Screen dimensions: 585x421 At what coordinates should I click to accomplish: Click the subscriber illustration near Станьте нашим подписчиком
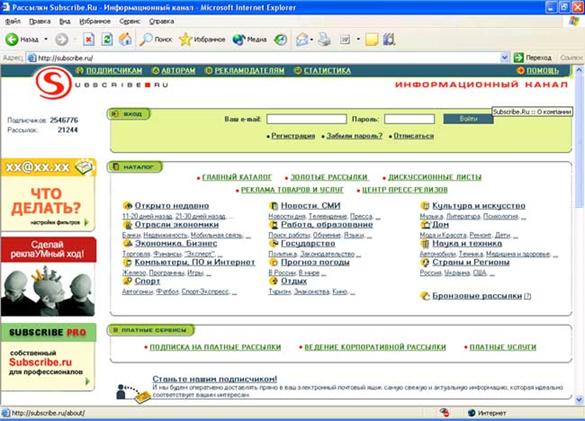click(x=133, y=393)
